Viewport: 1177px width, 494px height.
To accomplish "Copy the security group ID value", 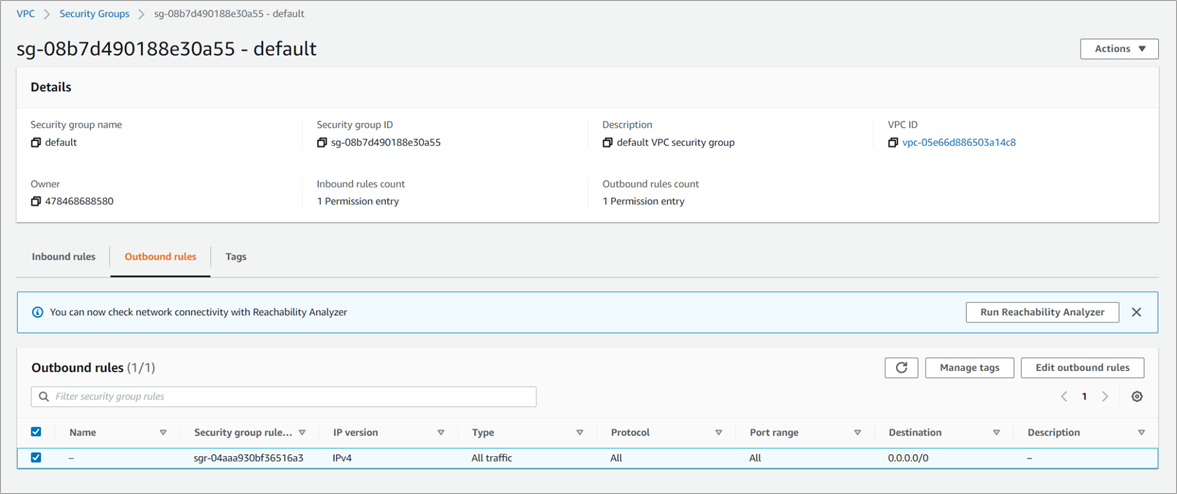I will pyautogui.click(x=322, y=143).
